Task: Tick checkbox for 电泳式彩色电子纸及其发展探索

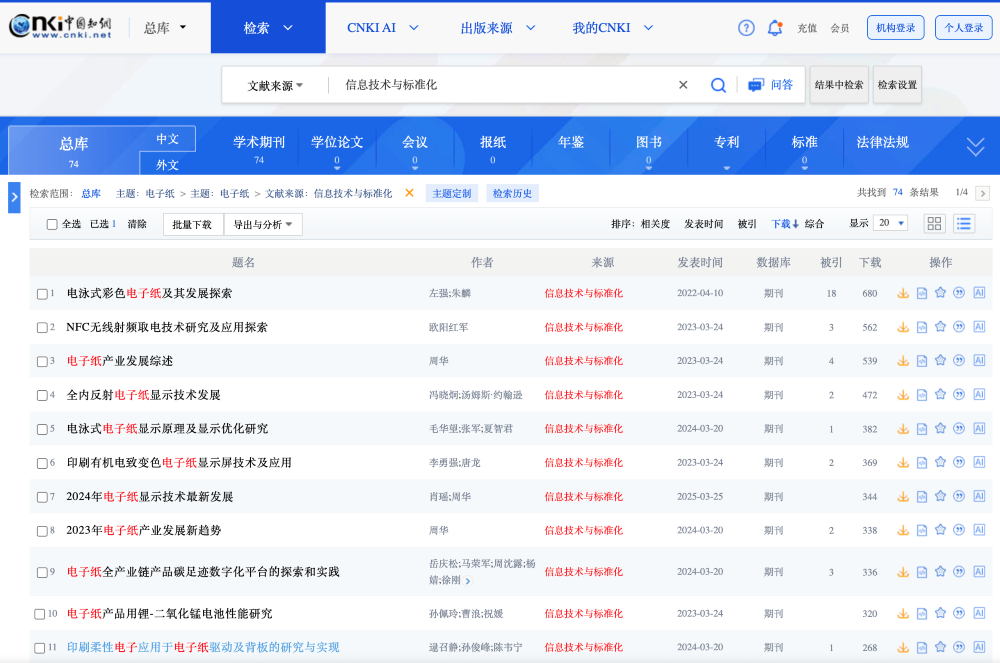Action: point(42,294)
